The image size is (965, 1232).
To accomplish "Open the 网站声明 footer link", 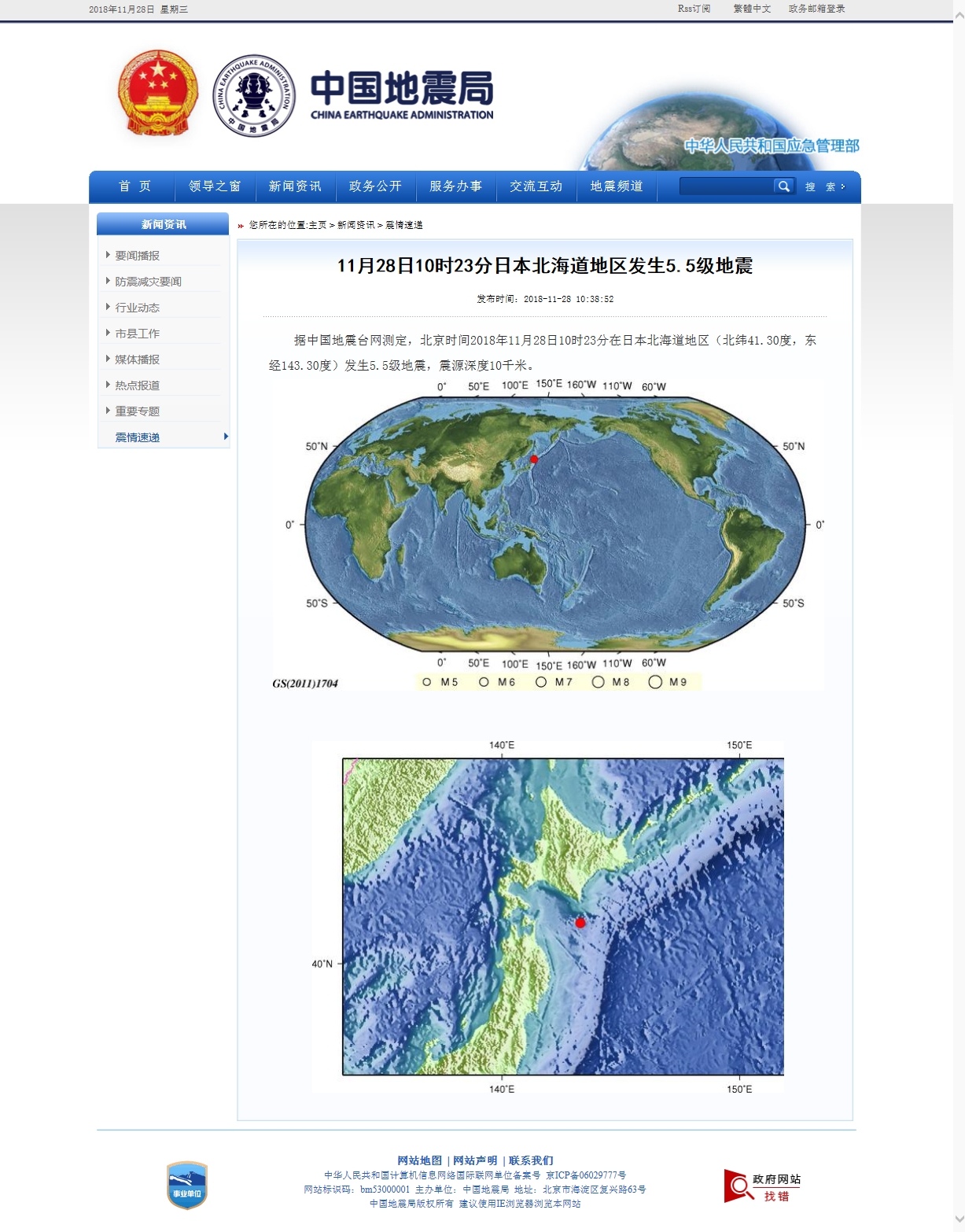I will (475, 1160).
